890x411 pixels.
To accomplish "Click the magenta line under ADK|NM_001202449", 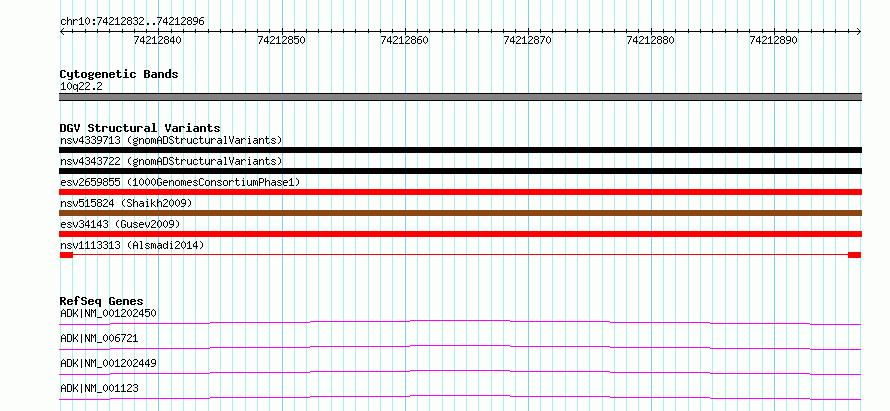I will [460, 372].
